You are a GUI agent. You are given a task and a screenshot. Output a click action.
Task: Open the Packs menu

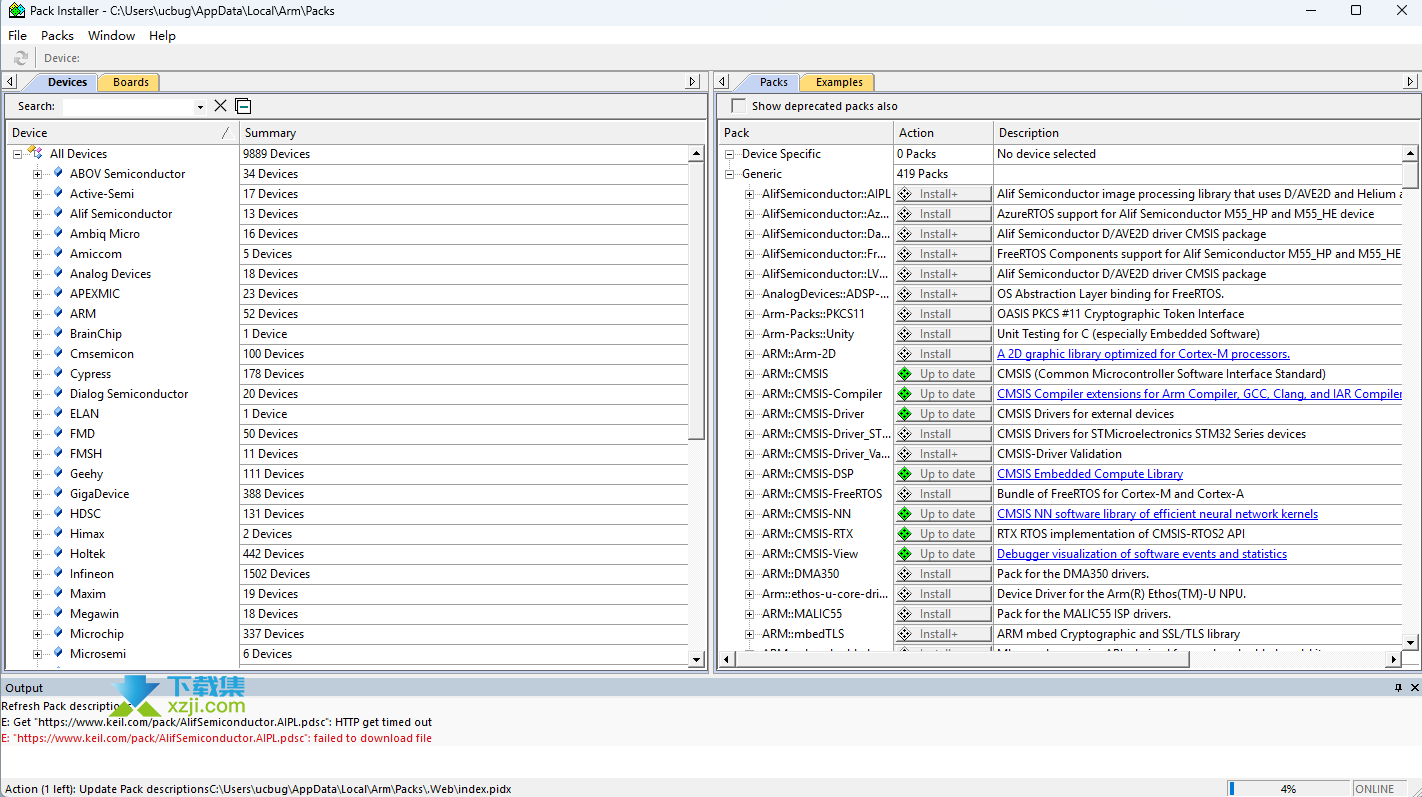[x=57, y=35]
